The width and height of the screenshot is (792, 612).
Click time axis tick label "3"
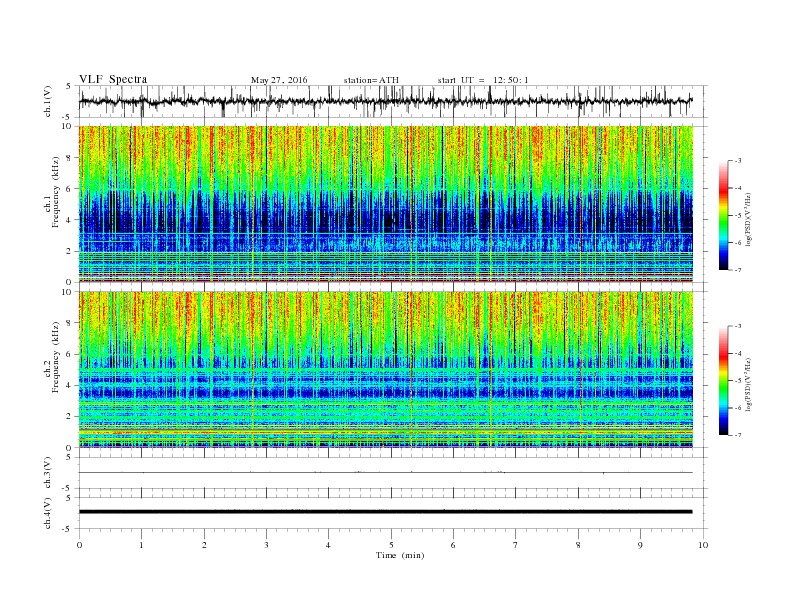pyautogui.click(x=266, y=545)
